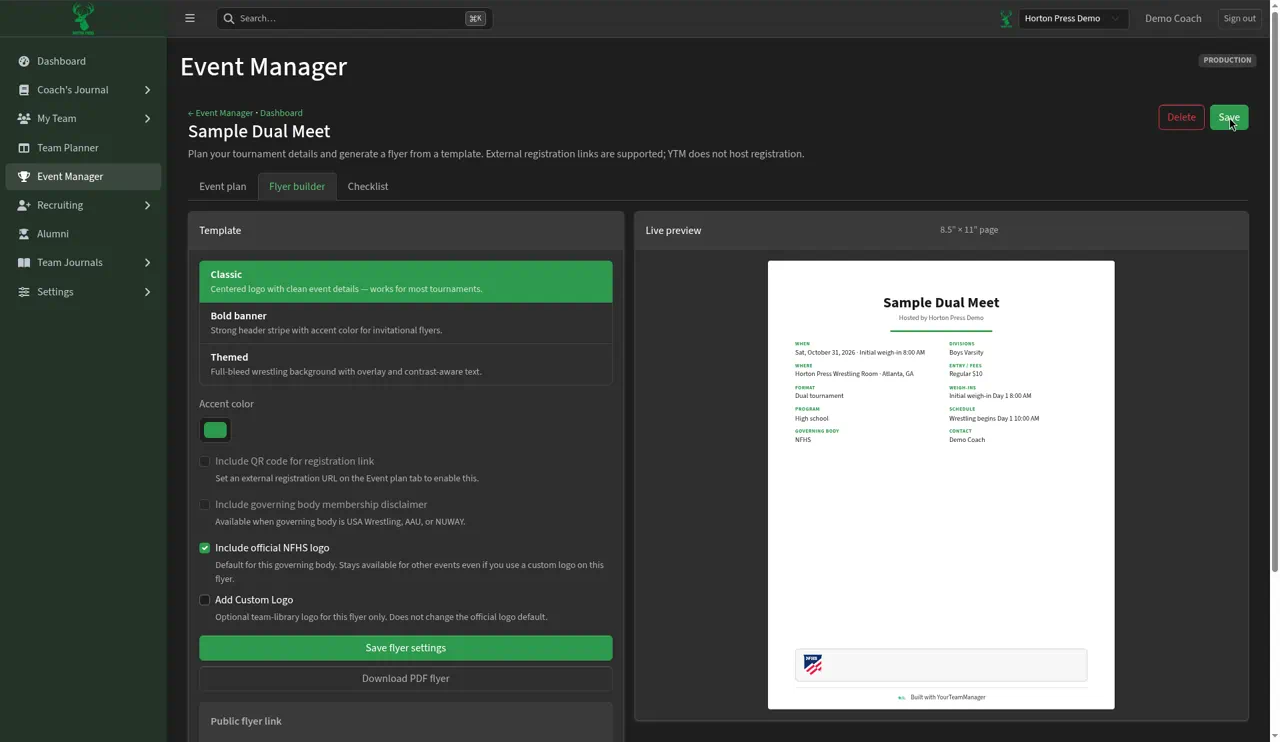Open the Horton Press Demo team dropdown
Image resolution: width=1280 pixels, height=742 pixels.
pyautogui.click(x=1073, y=18)
